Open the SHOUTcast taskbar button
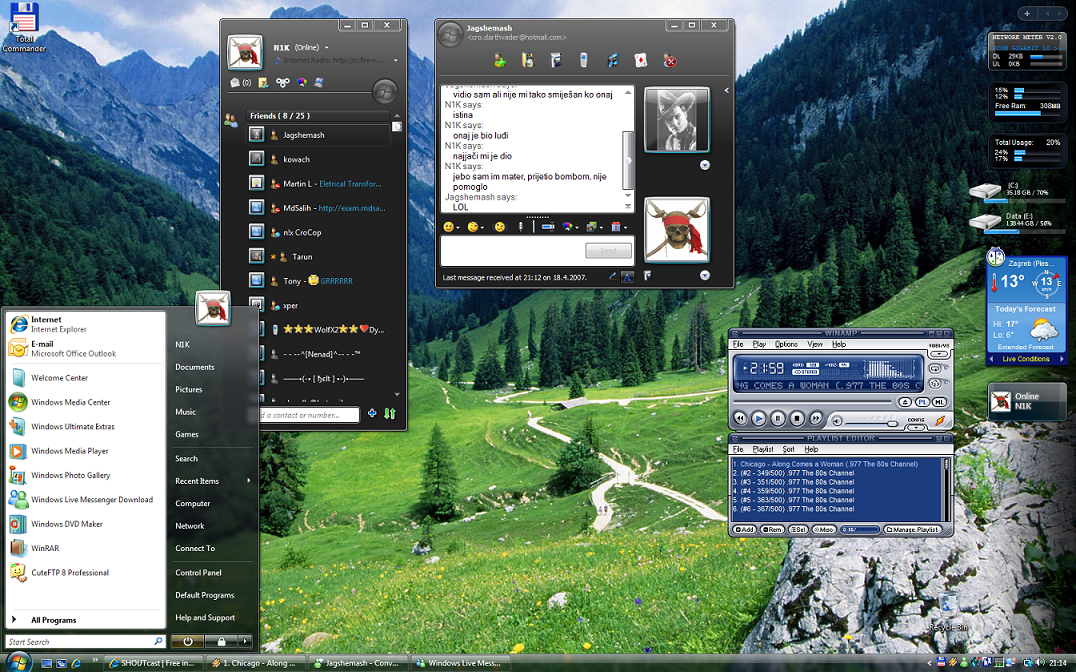Image resolution: width=1076 pixels, height=672 pixels. pos(154,663)
